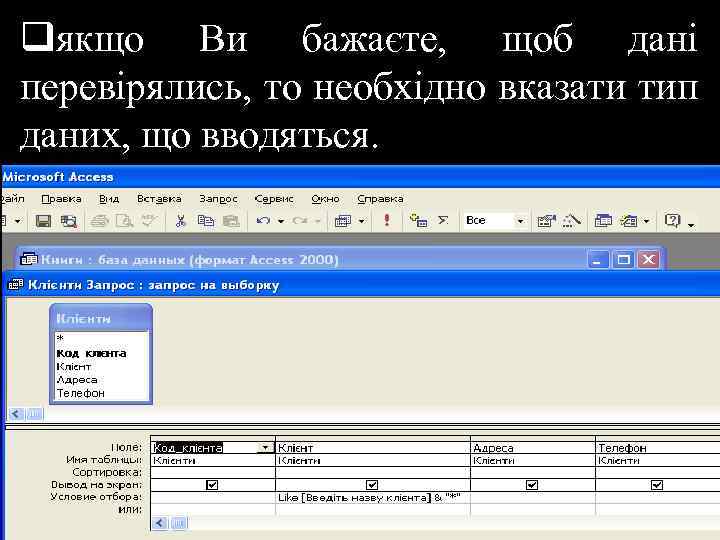Minimize the Книги database window
The height and width of the screenshot is (540, 720).
coord(598,260)
